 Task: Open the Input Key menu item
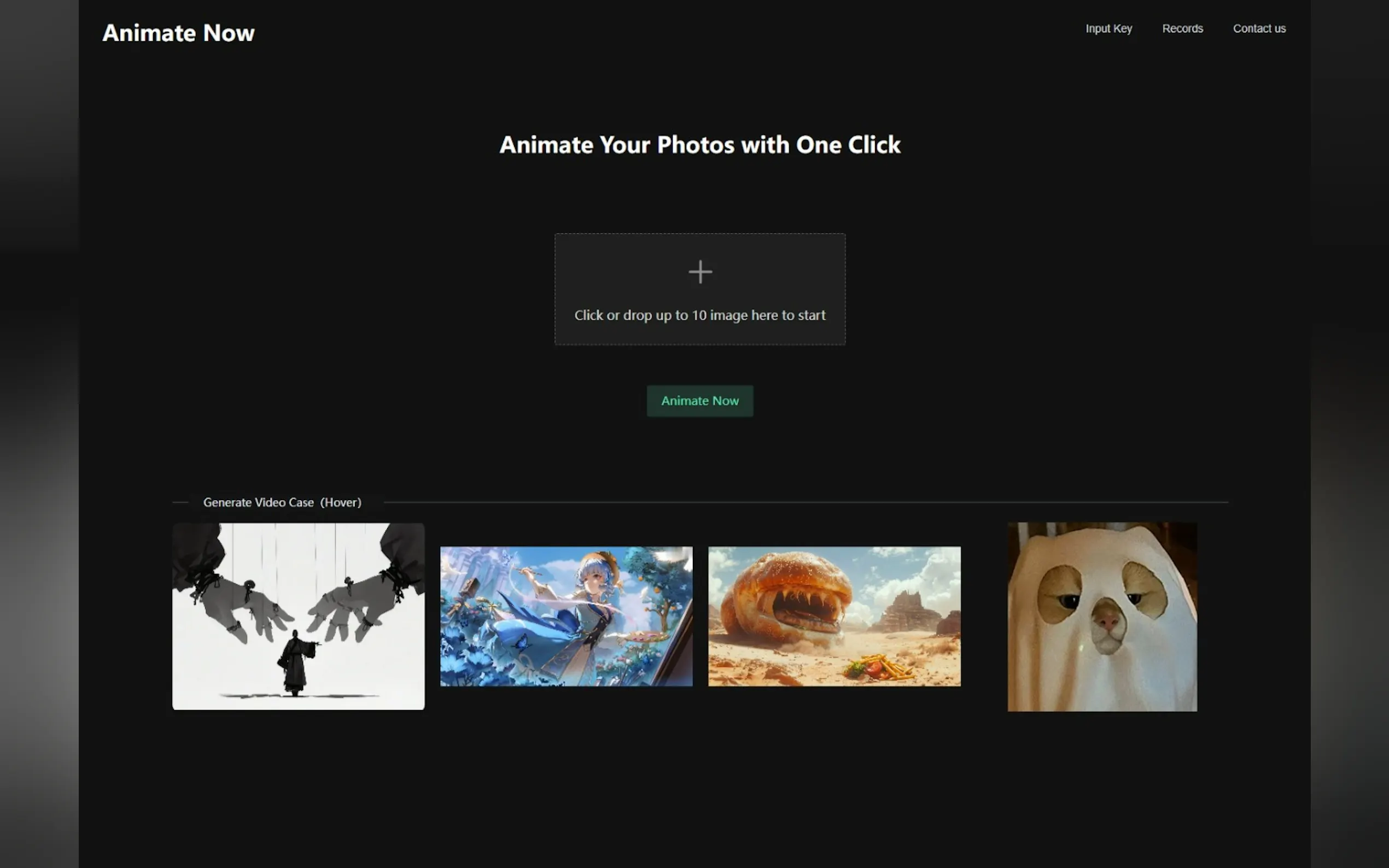click(x=1108, y=29)
